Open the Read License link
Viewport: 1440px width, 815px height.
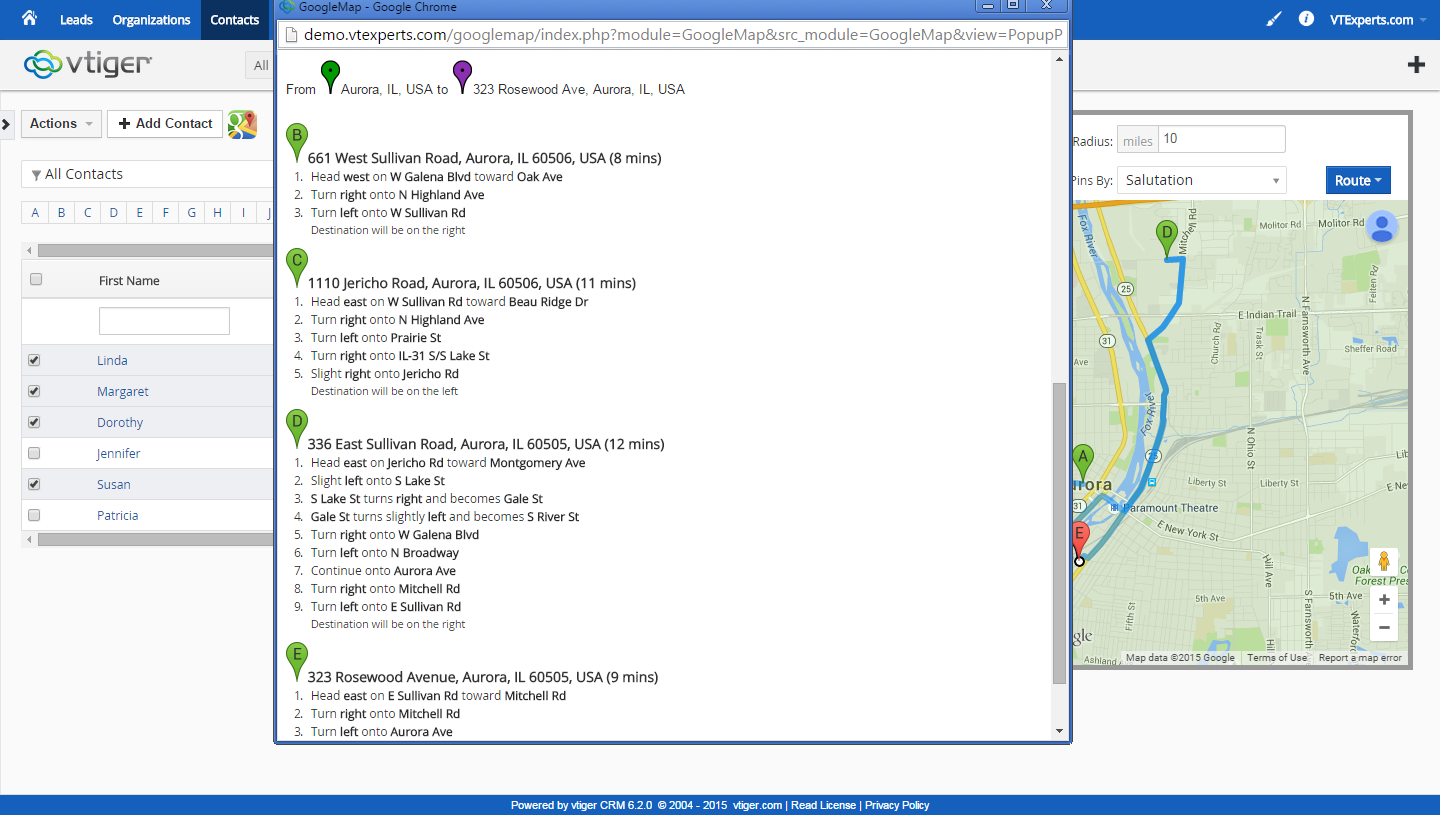click(x=823, y=805)
